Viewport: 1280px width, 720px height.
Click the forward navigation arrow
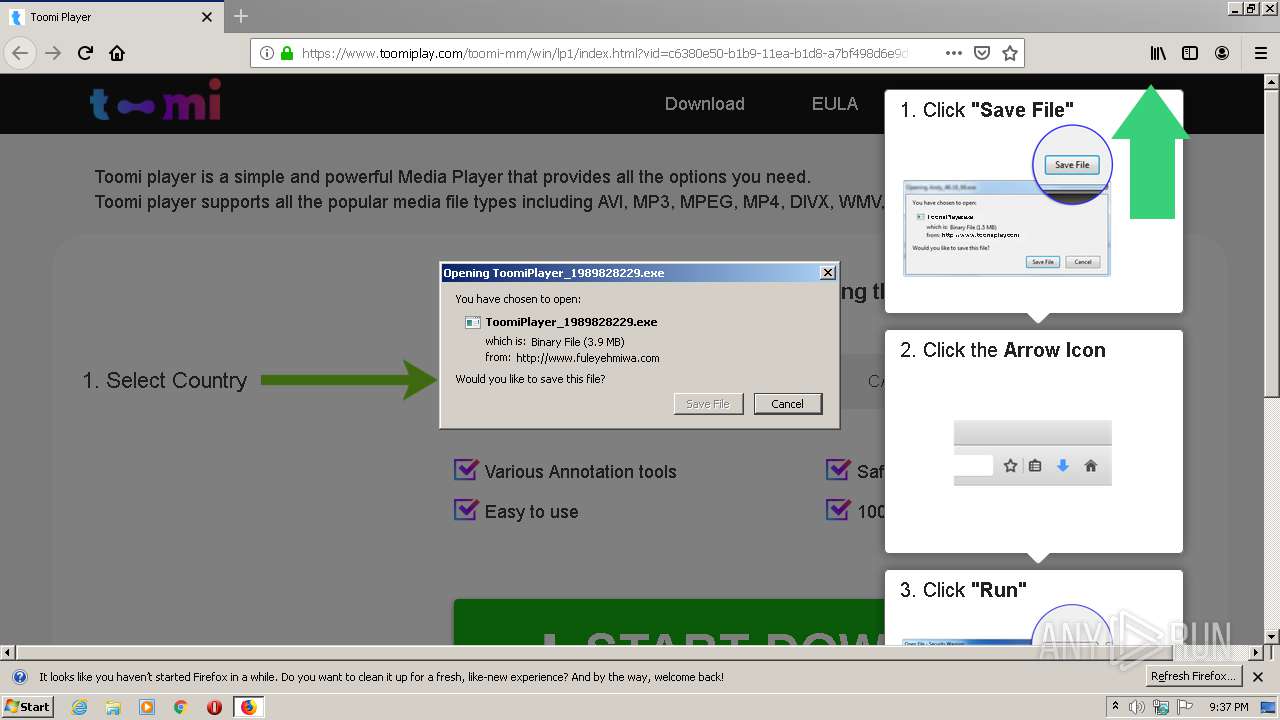tap(53, 53)
